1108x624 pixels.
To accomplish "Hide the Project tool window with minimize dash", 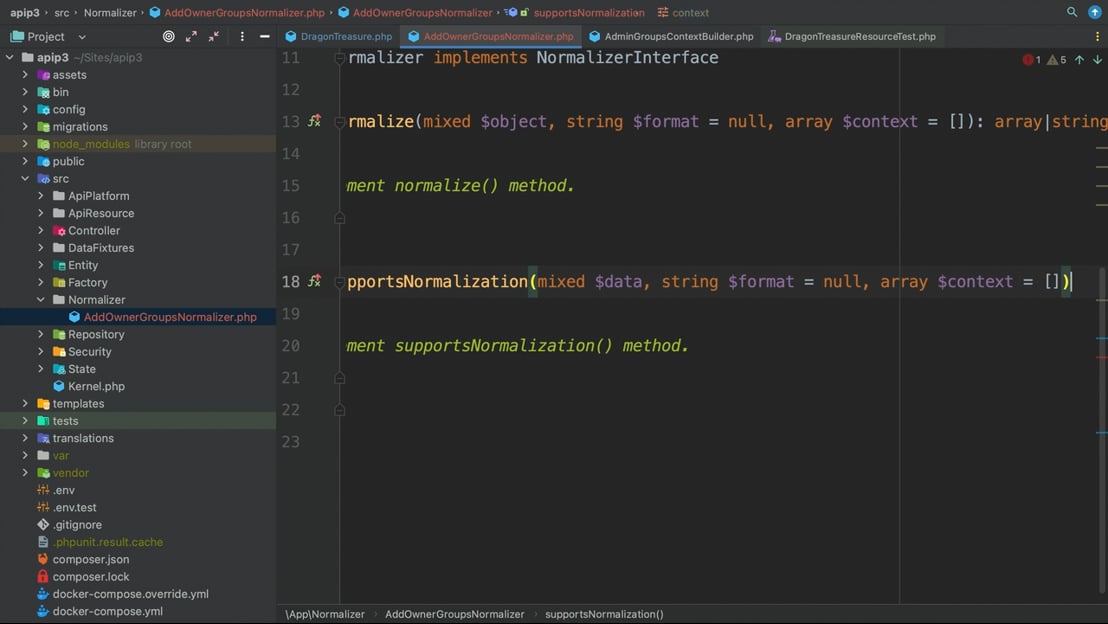I will pos(264,36).
